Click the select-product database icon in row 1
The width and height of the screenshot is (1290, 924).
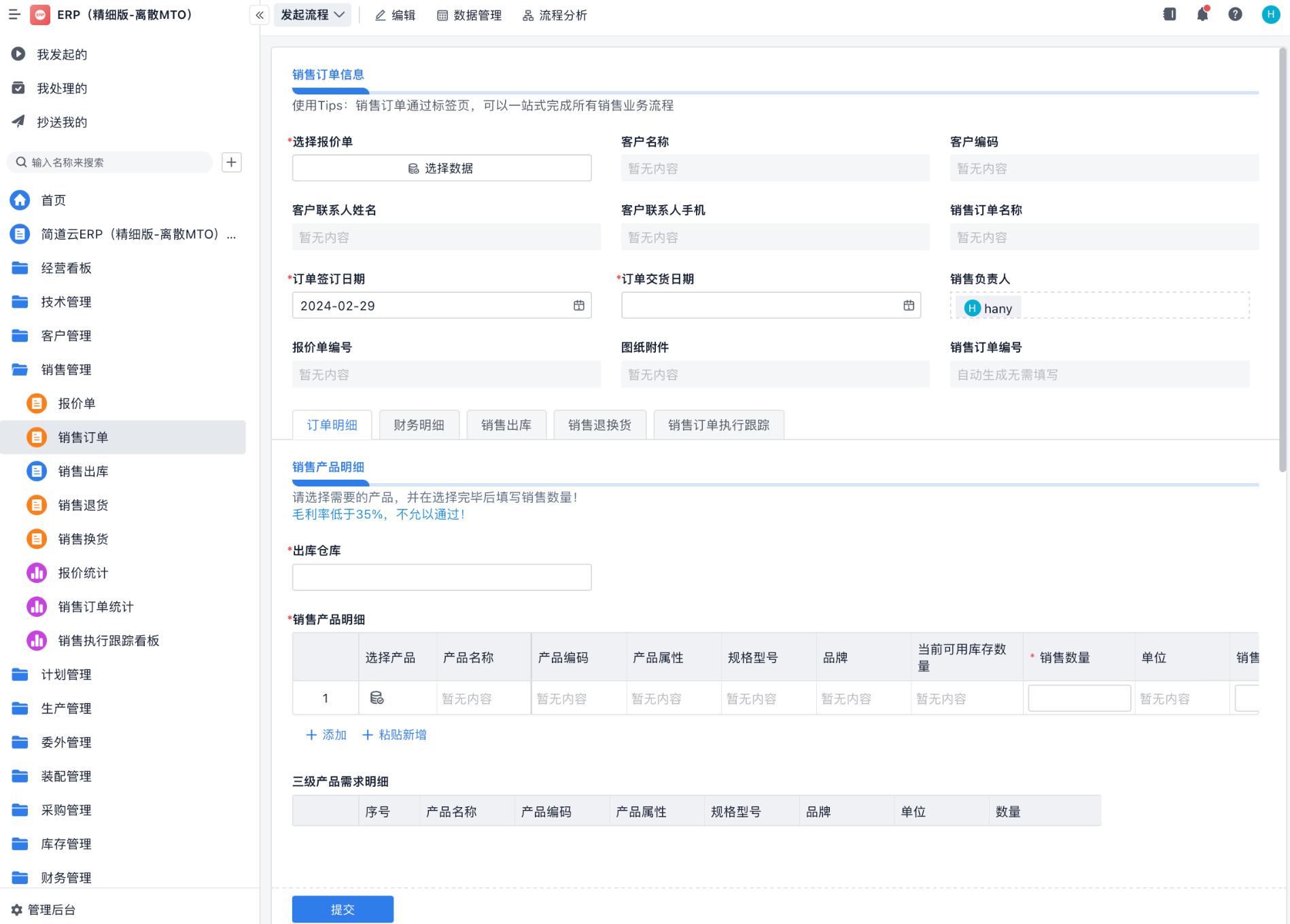click(377, 698)
